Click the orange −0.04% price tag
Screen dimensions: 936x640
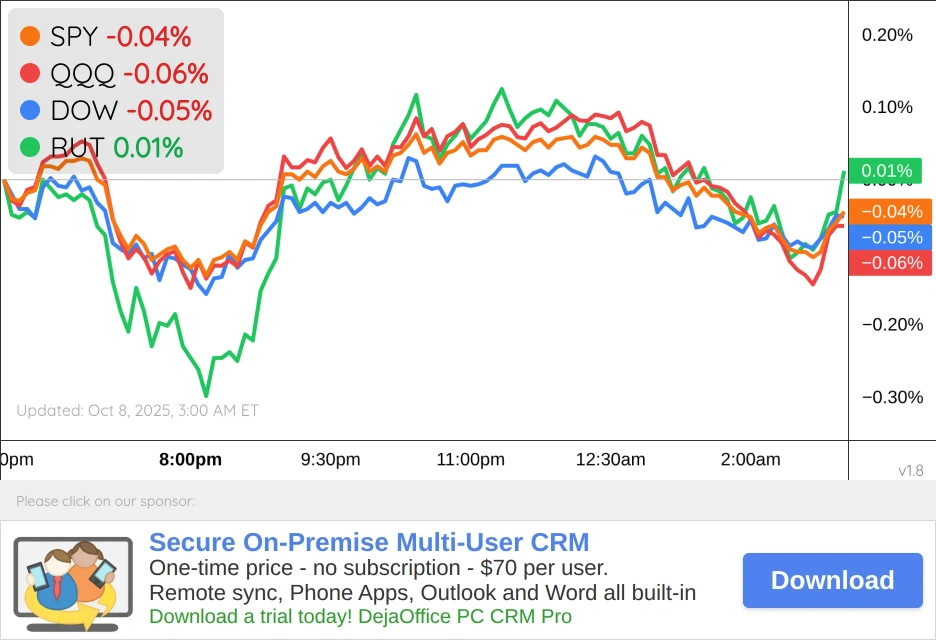890,212
